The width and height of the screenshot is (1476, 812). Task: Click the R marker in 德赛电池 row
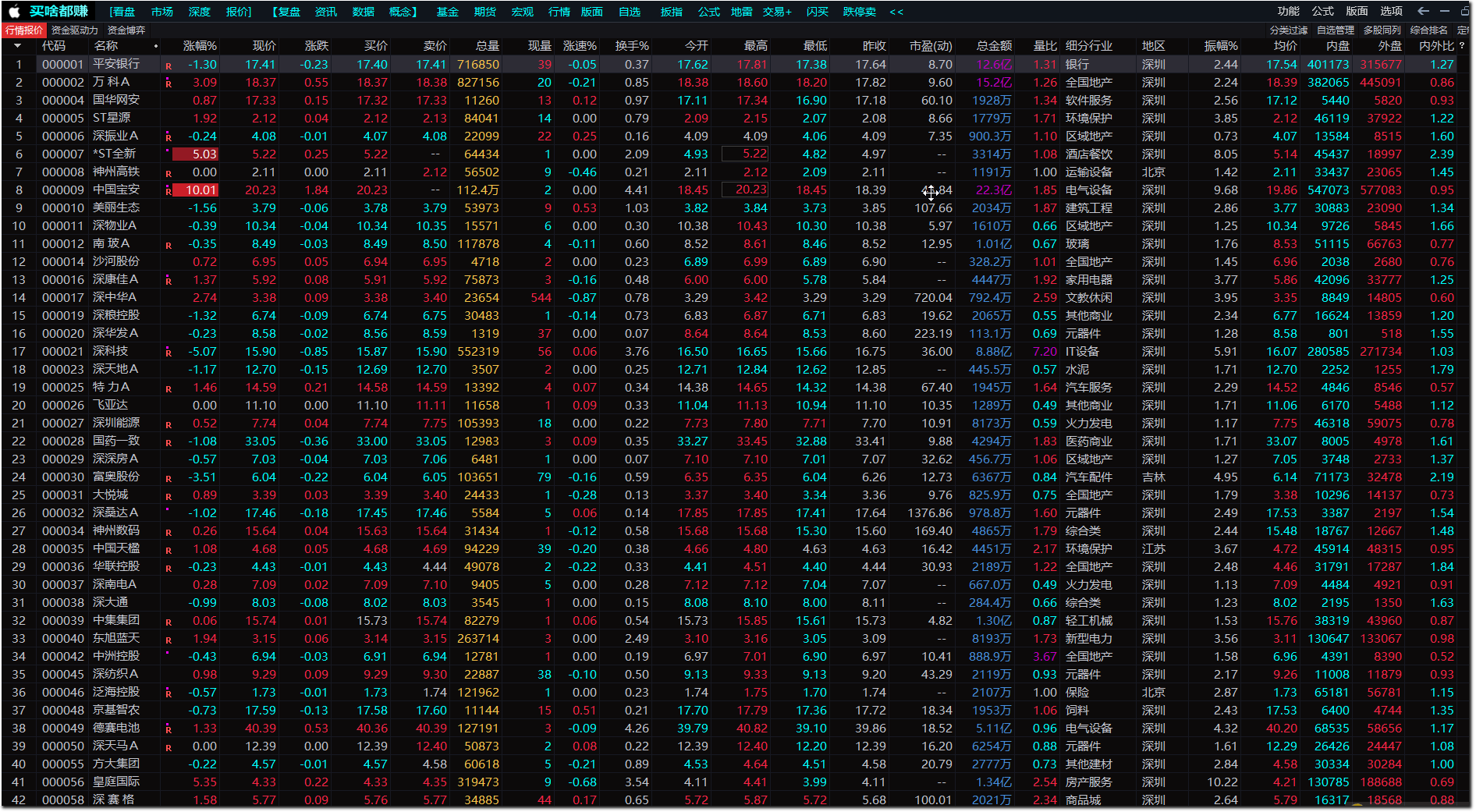click(x=169, y=729)
